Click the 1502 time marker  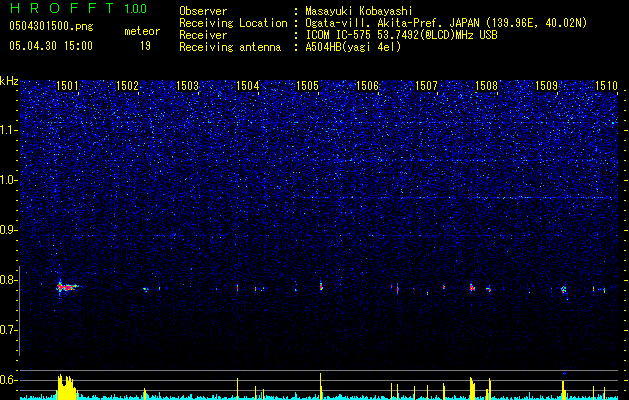(x=127, y=85)
